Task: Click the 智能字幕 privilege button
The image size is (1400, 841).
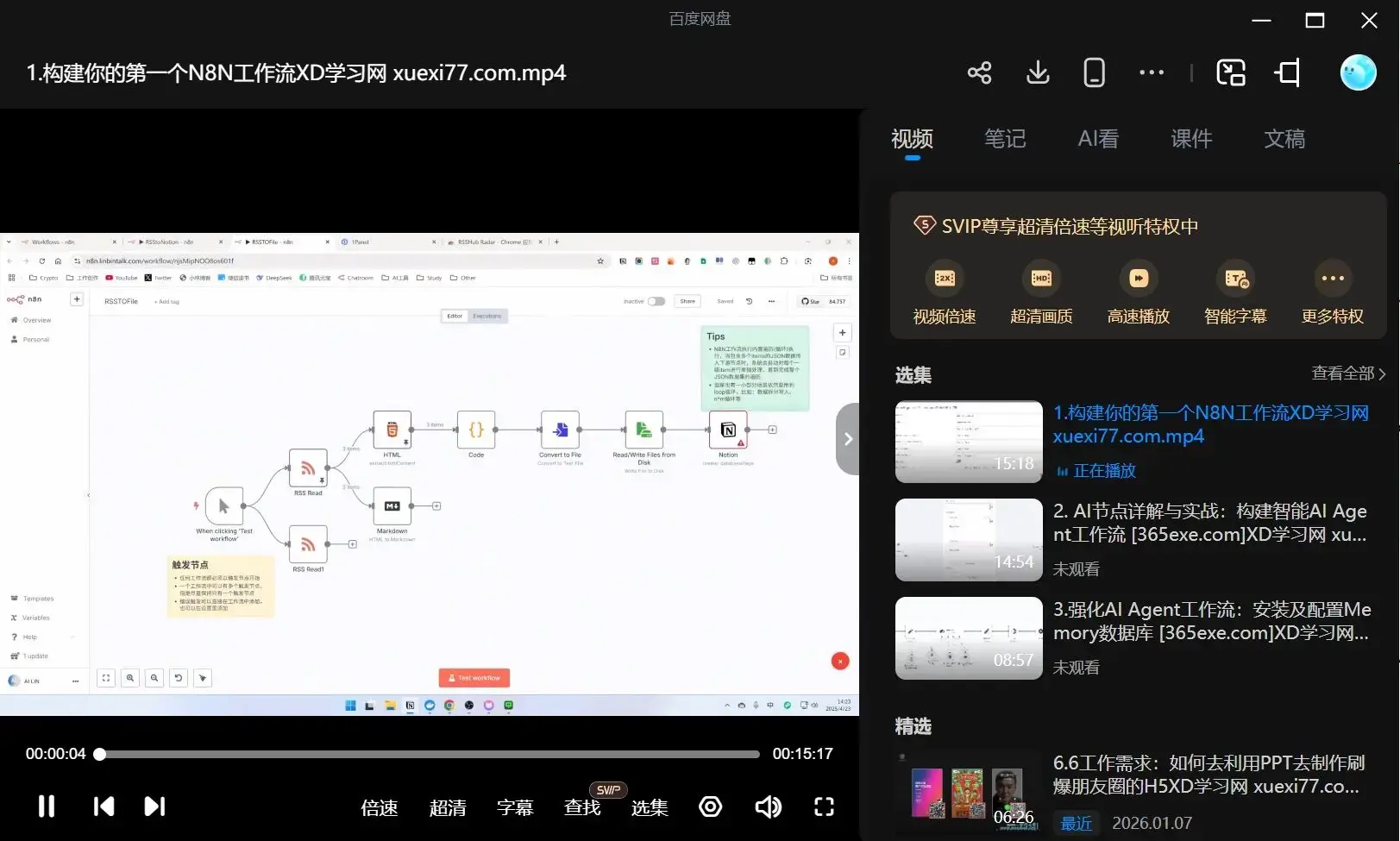Action: click(x=1235, y=293)
